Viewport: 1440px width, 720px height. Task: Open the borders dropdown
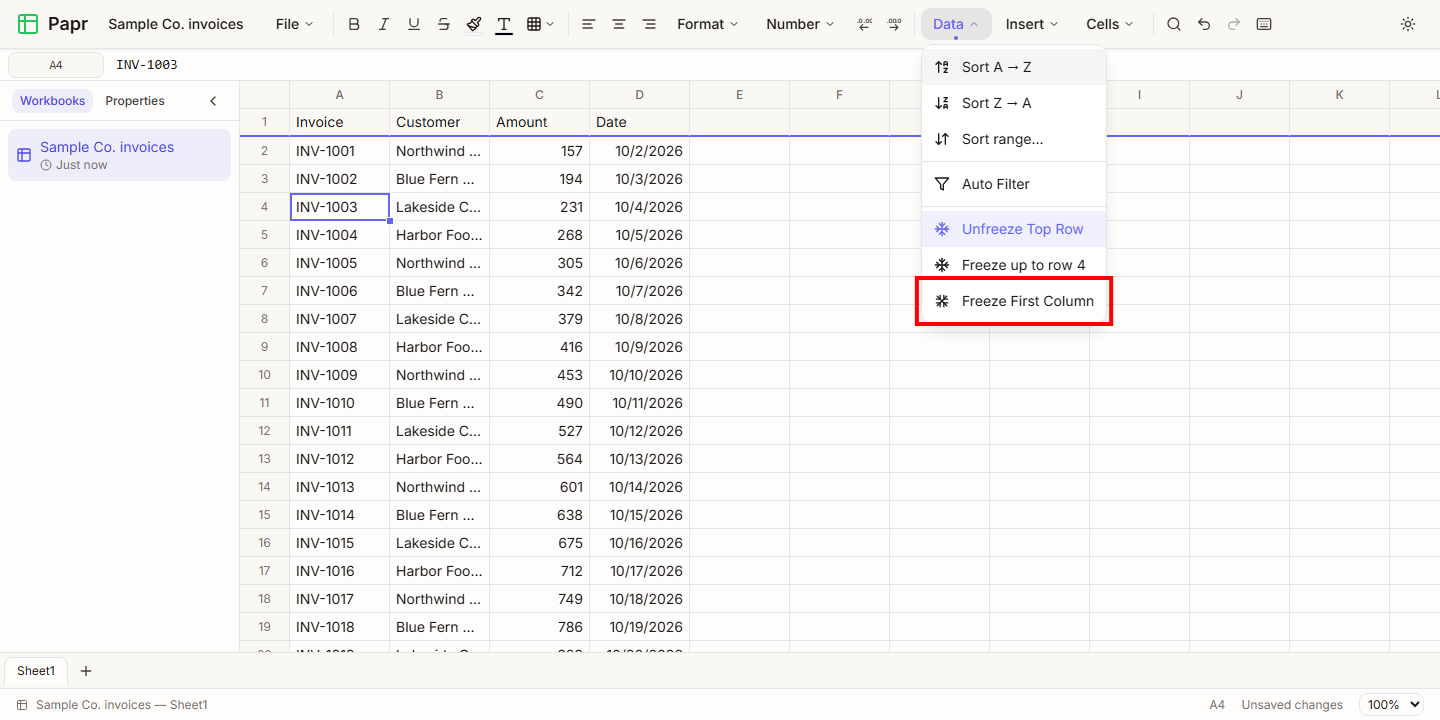pyautogui.click(x=540, y=24)
